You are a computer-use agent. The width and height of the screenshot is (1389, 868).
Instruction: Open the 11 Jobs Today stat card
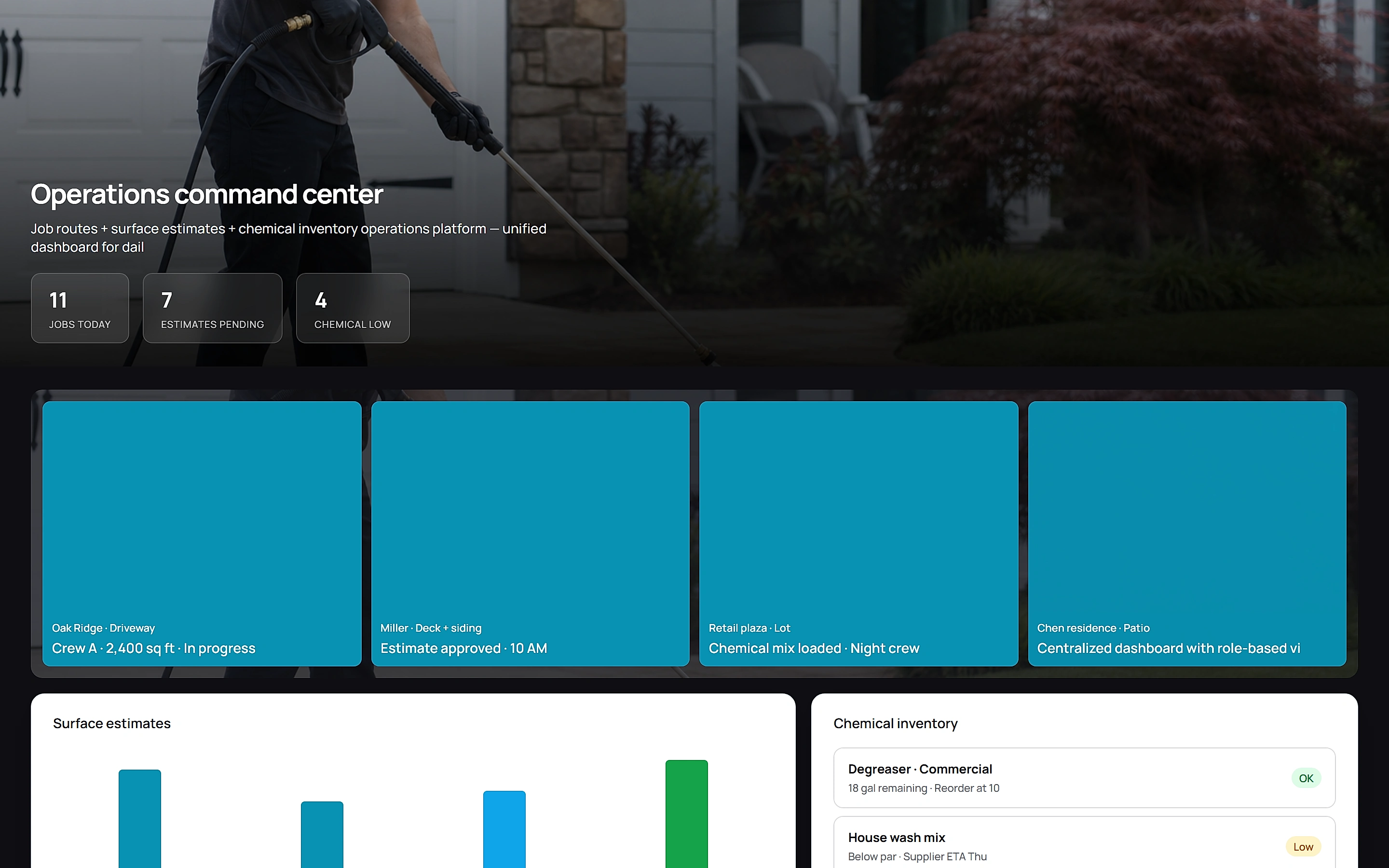pyautogui.click(x=80, y=308)
